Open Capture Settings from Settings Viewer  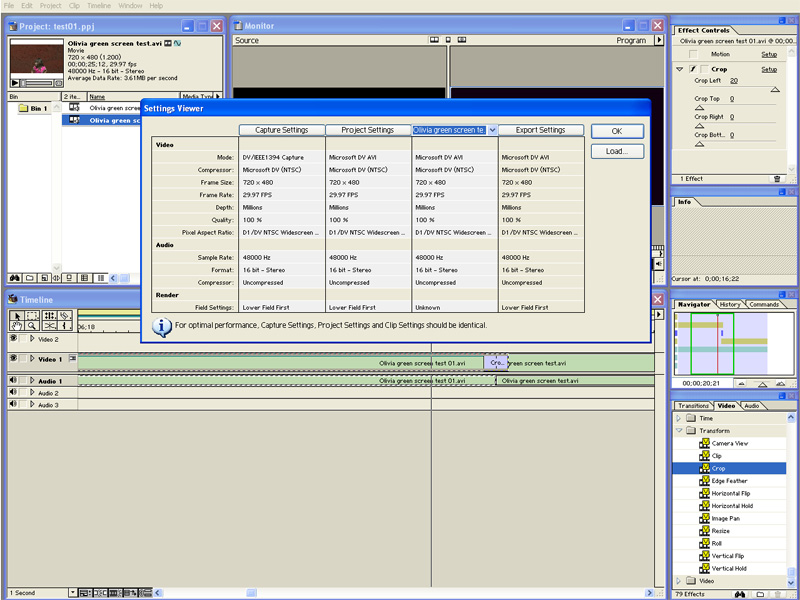(x=282, y=130)
